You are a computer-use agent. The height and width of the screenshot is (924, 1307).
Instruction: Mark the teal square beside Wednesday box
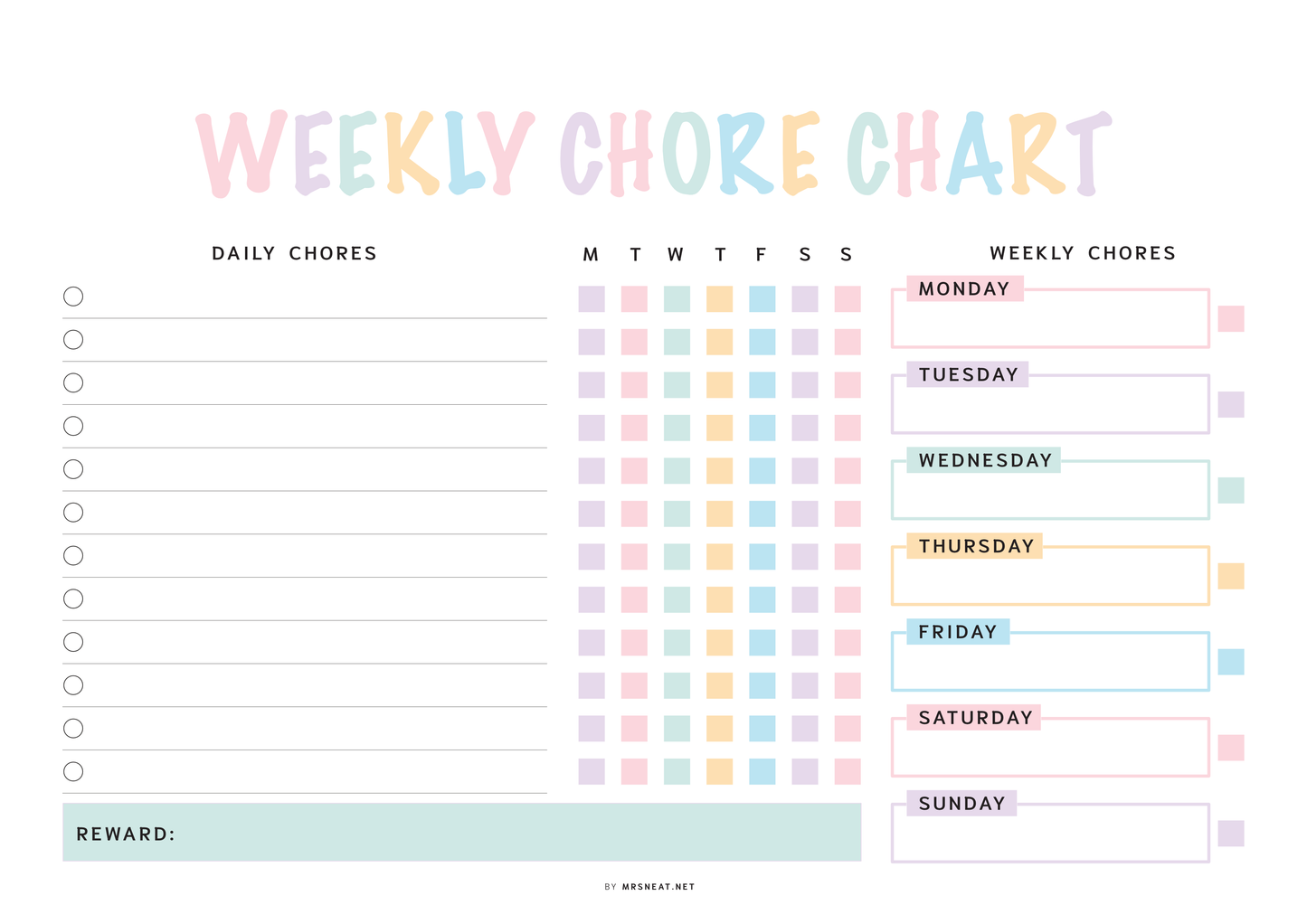click(x=1230, y=490)
